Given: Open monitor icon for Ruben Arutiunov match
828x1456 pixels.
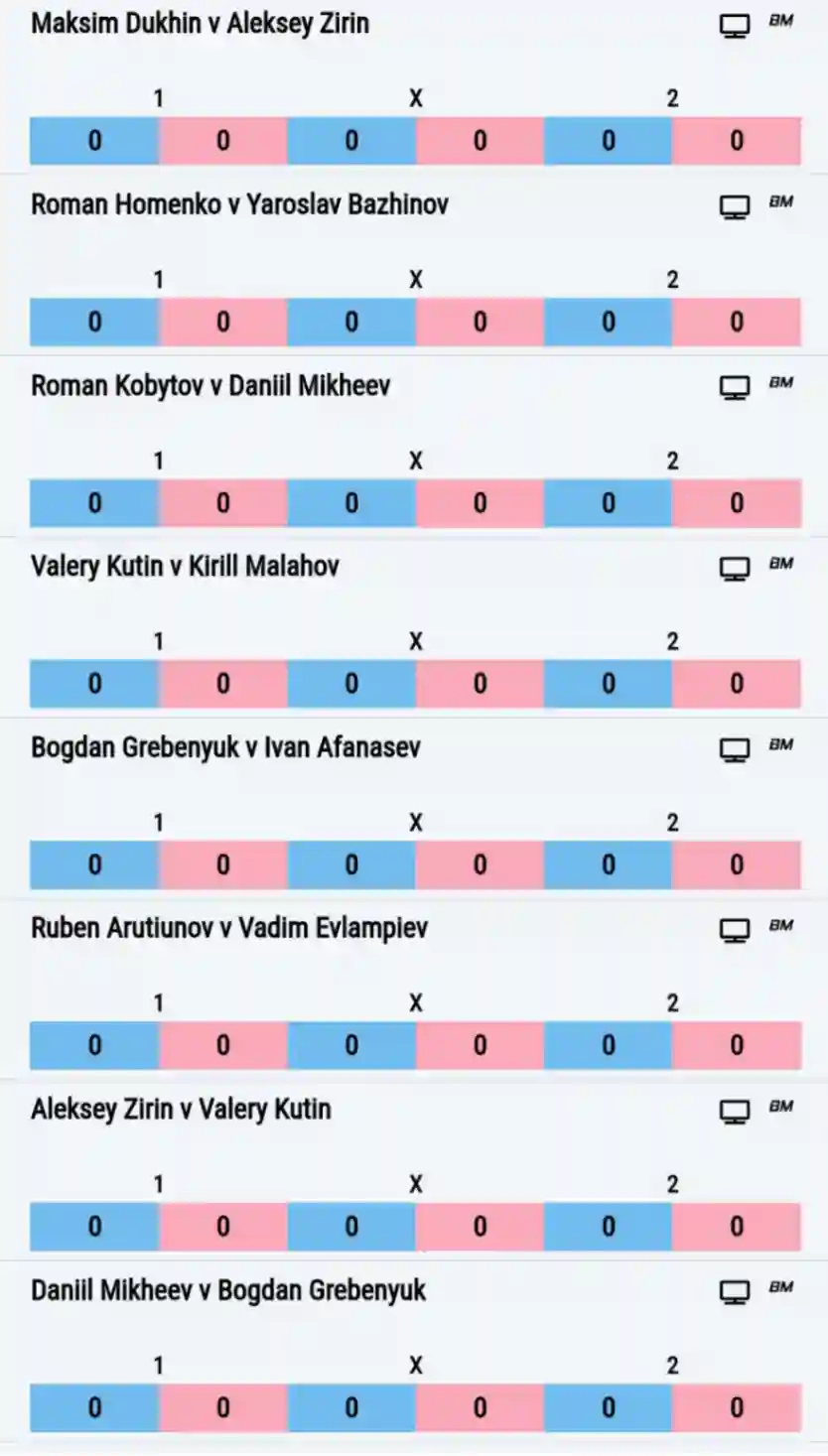Looking at the screenshot, I should pyautogui.click(x=734, y=931).
